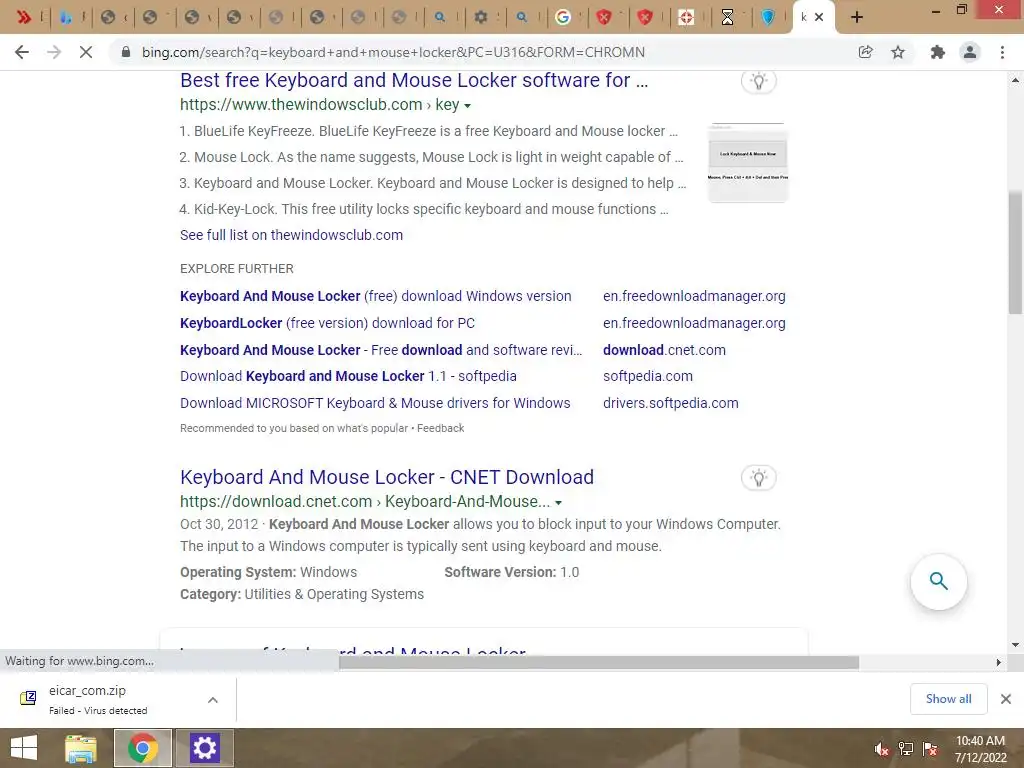Expand download.cnet.com URL dropdown arrow
The image size is (1024, 768).
tap(558, 503)
